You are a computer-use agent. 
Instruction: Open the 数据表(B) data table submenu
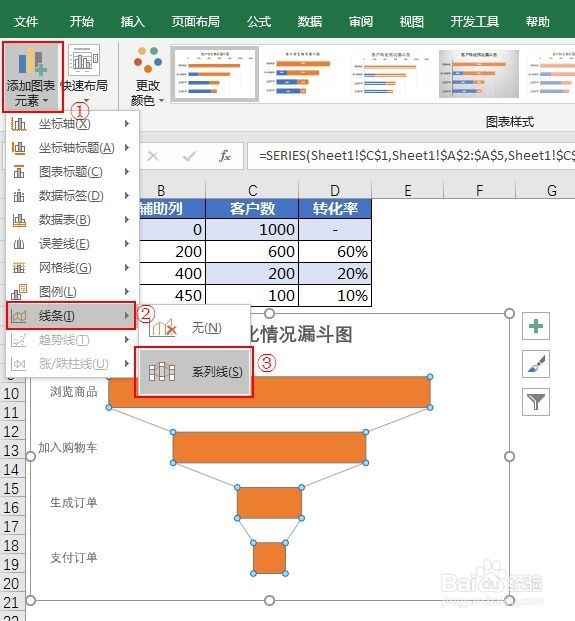(x=72, y=219)
